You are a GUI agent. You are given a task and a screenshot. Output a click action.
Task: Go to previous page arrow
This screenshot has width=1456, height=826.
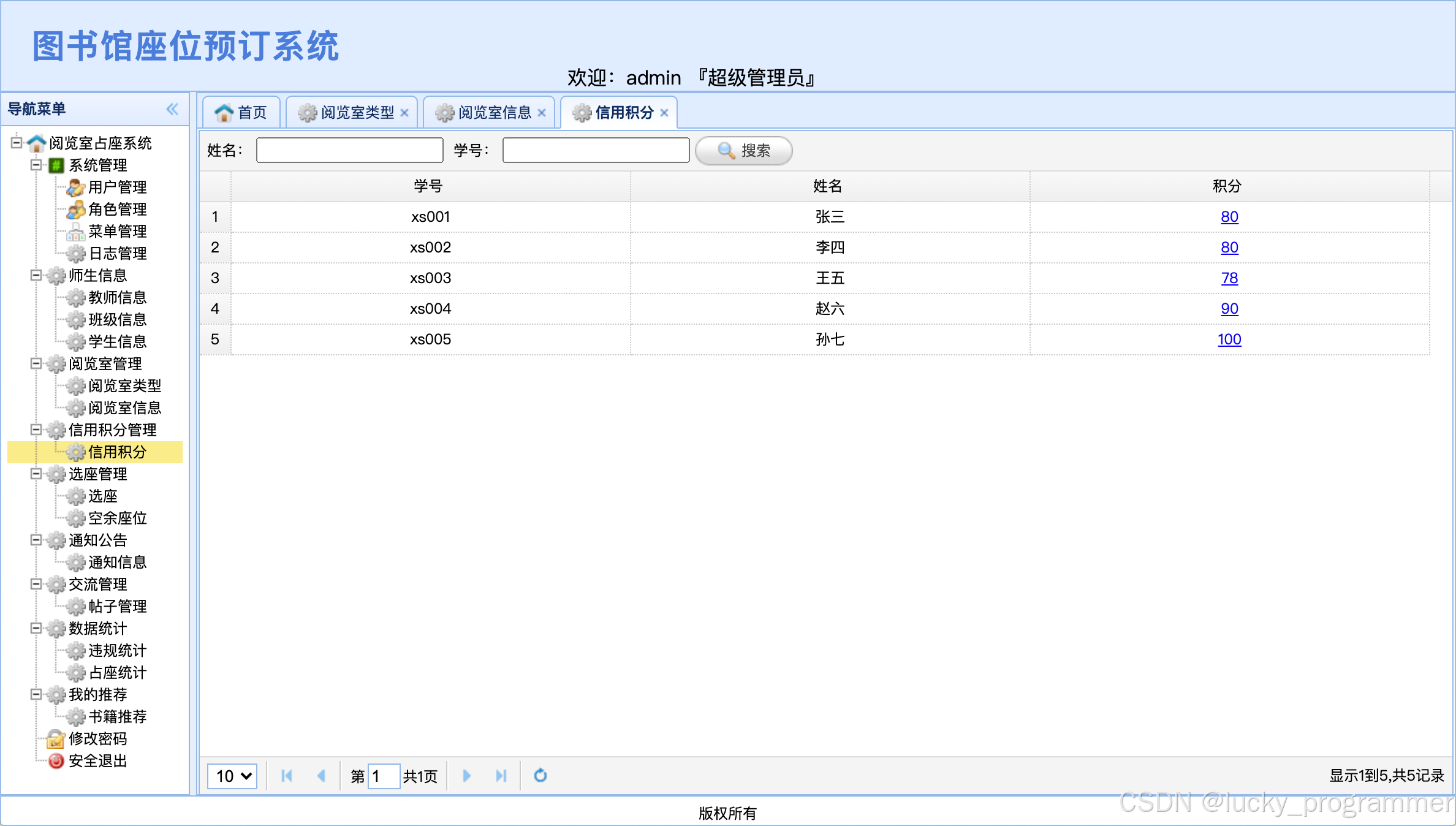click(321, 776)
